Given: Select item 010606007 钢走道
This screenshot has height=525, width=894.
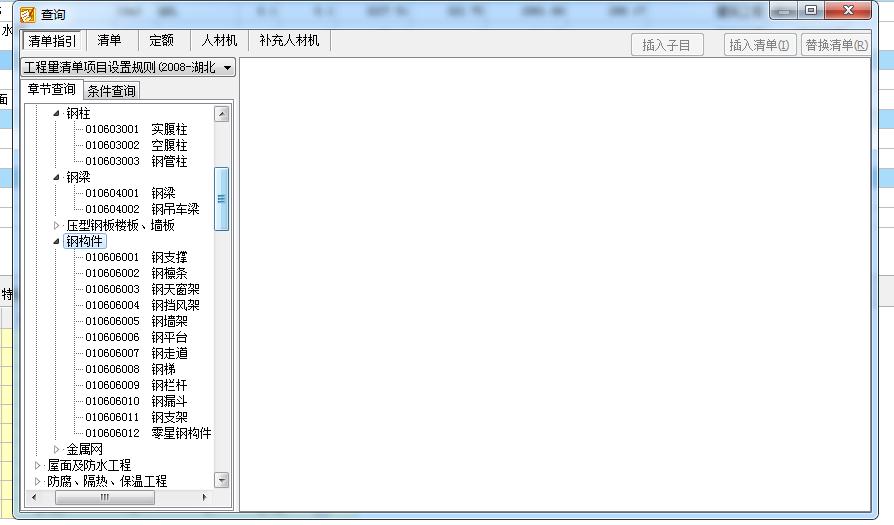Looking at the screenshot, I should (x=136, y=353).
